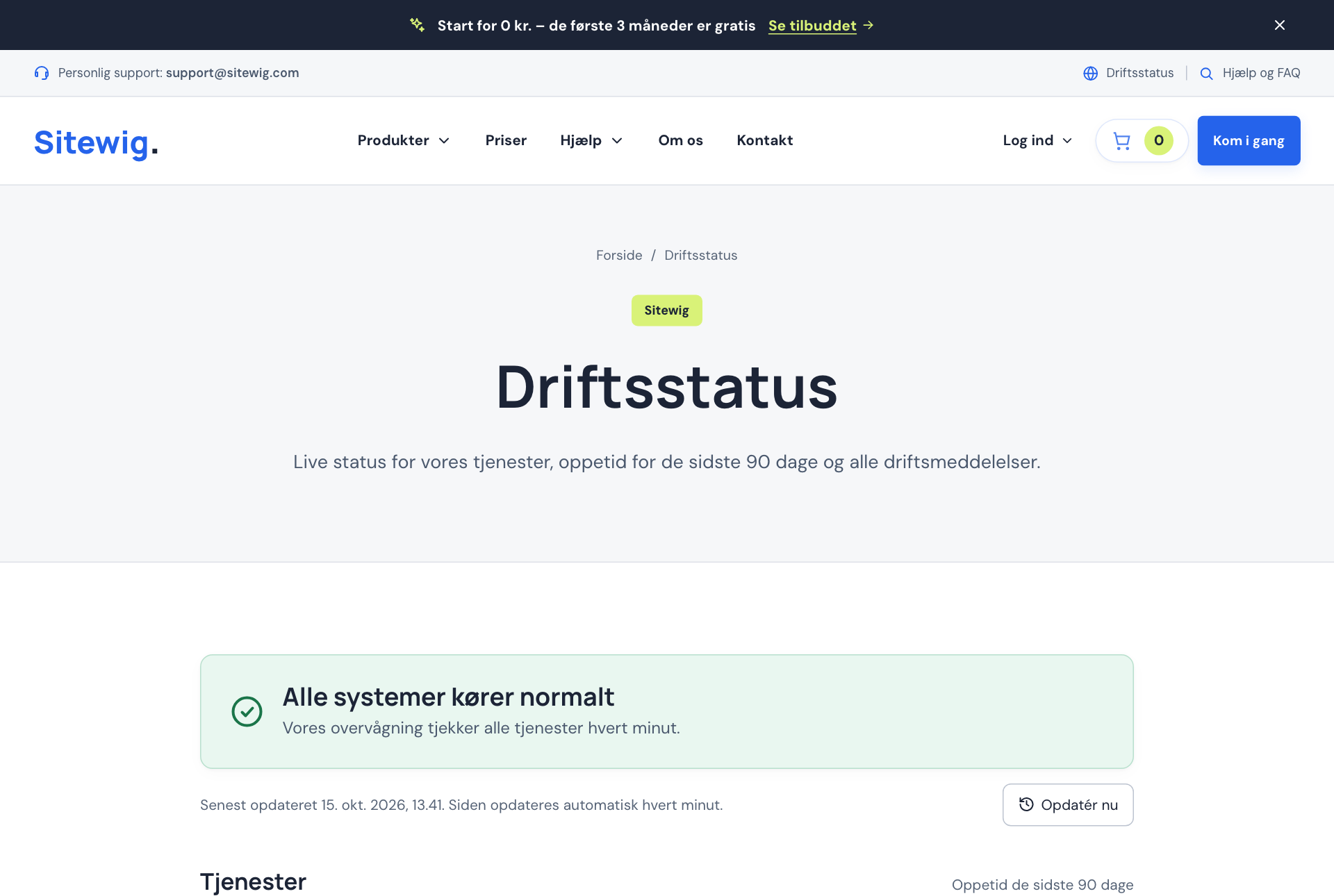This screenshot has width=1334, height=896.
Task: Click the green checkmark status icon
Action: [247, 711]
